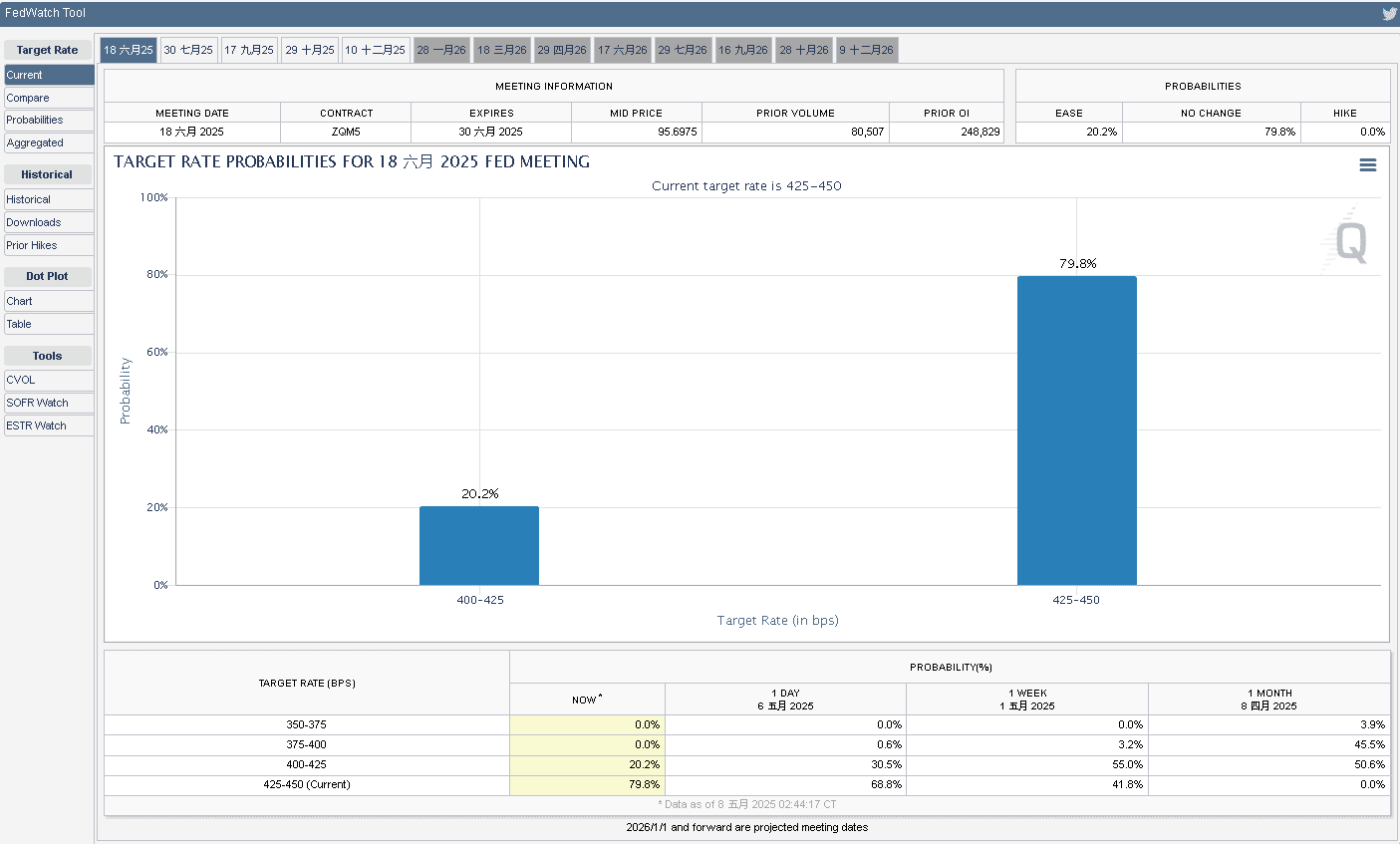The image size is (1400, 844).
Task: Click the Current target rate subtitle
Action: coord(746,186)
